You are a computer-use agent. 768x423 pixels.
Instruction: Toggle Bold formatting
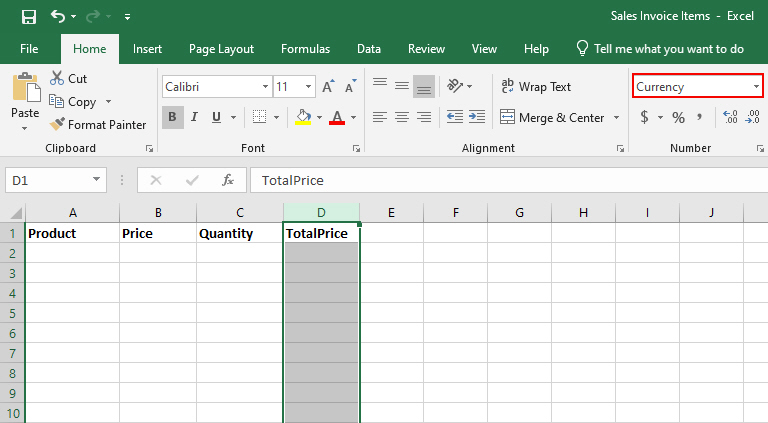pos(172,117)
